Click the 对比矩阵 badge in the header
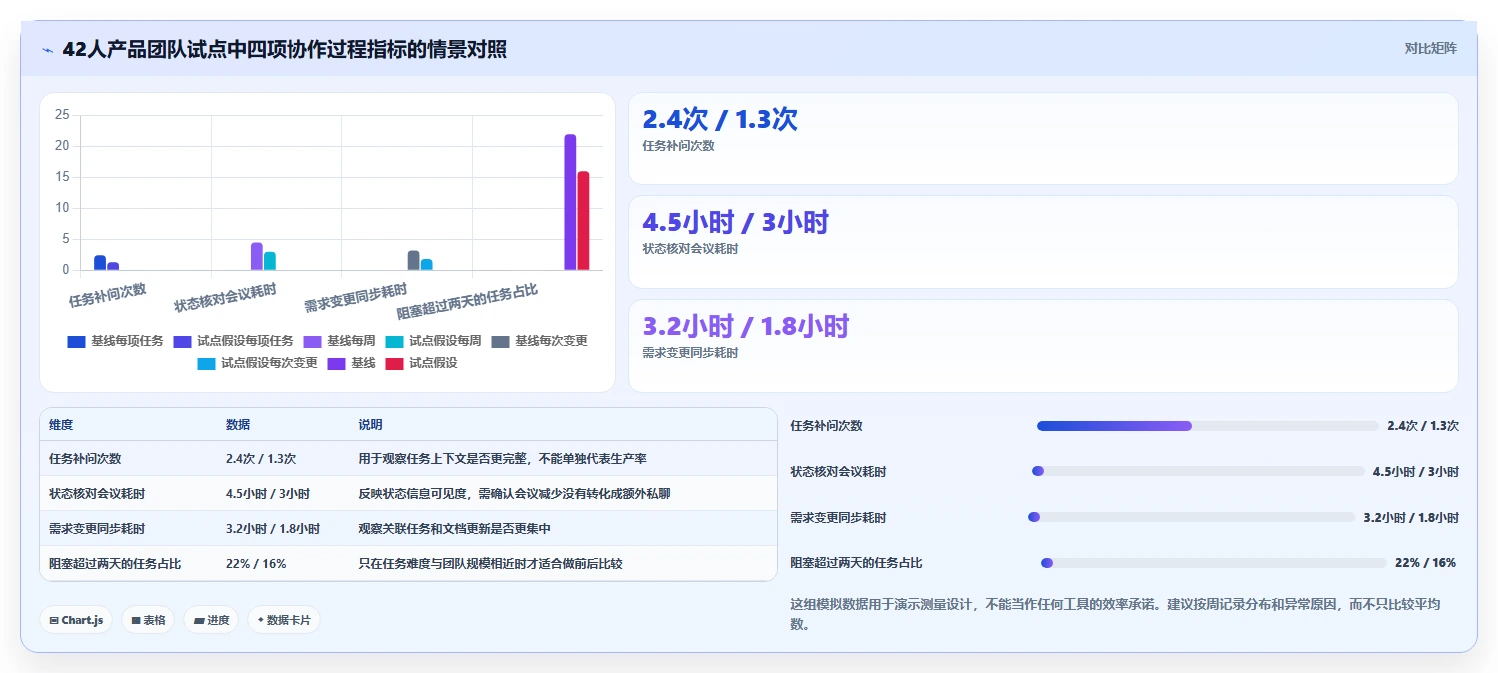Screen dimensions: 1498x673 1430,48
